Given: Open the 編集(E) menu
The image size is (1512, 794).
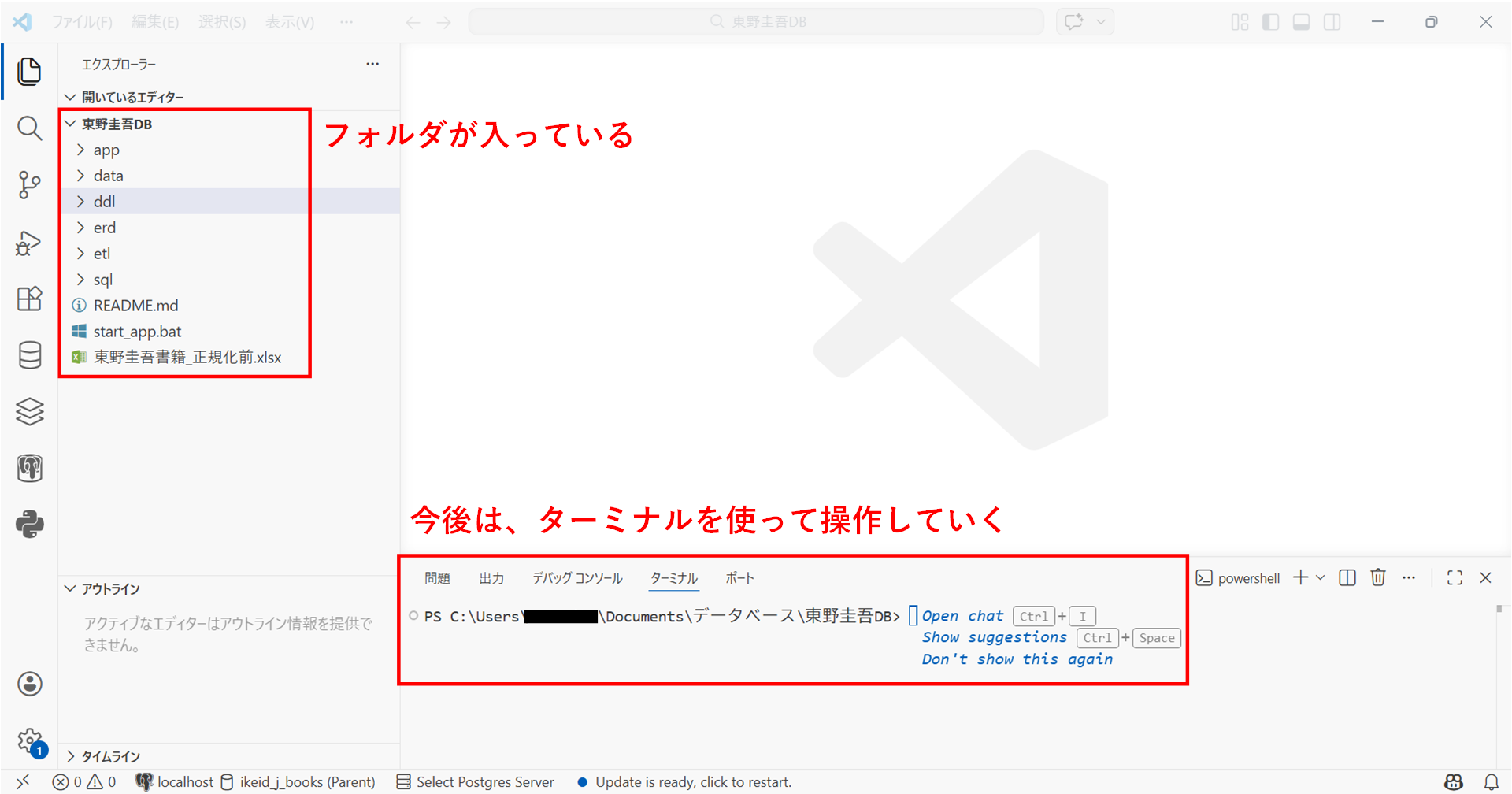Looking at the screenshot, I should [x=155, y=22].
